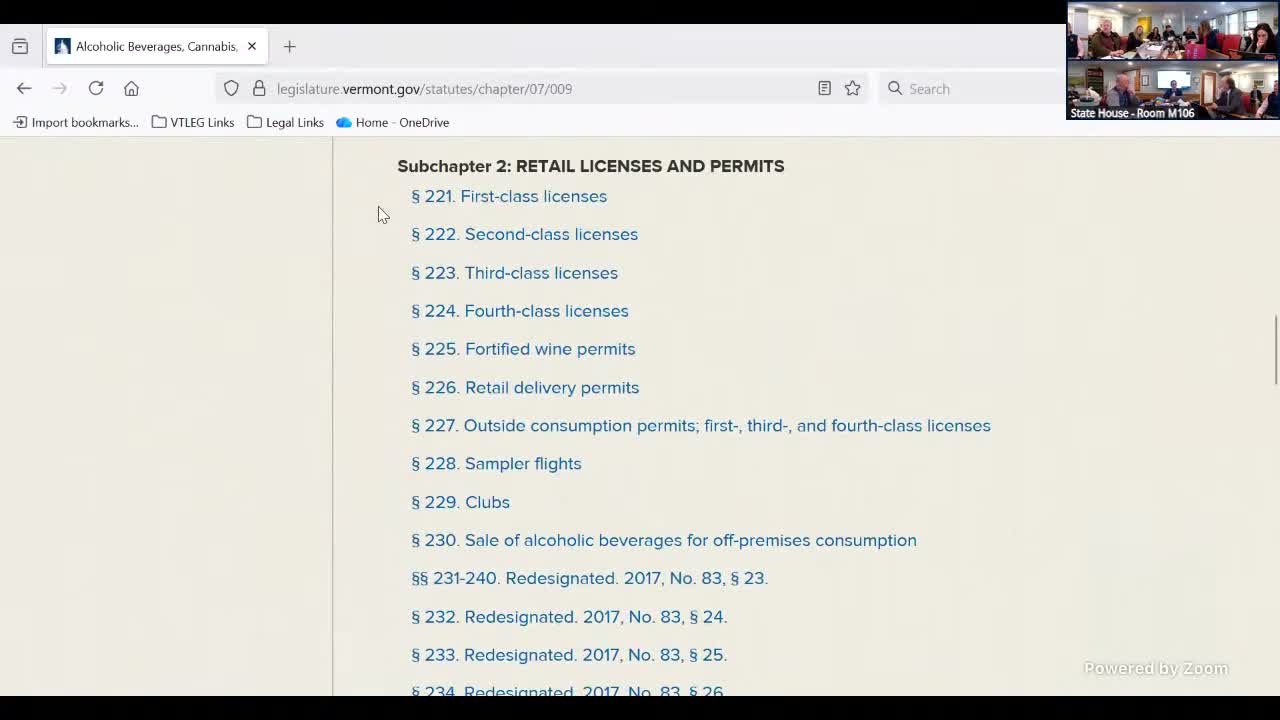Open the Firefox tab overview icon
Viewport: 1280px width, 720px height.
coord(20,46)
